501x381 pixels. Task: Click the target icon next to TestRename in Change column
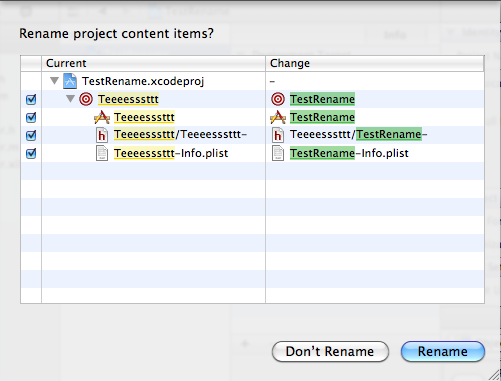click(x=278, y=99)
